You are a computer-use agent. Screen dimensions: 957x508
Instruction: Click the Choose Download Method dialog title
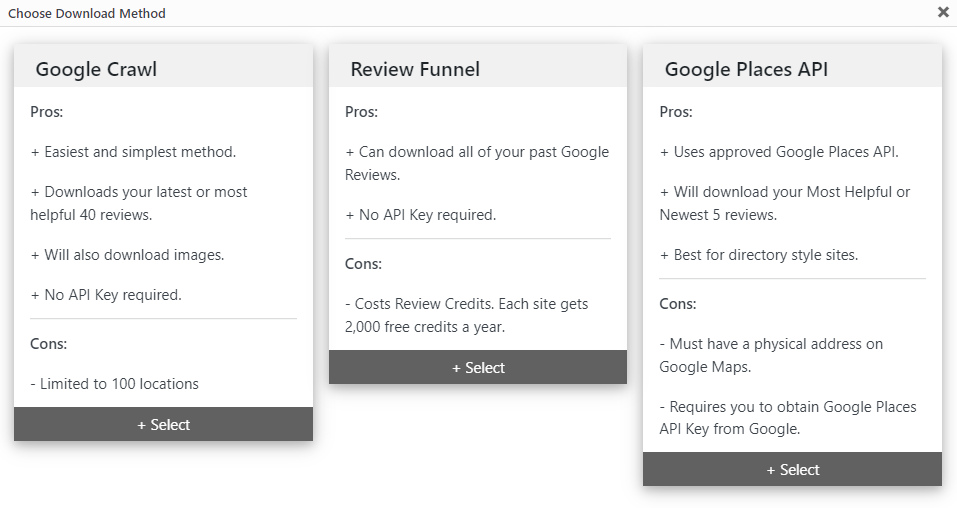click(x=87, y=13)
